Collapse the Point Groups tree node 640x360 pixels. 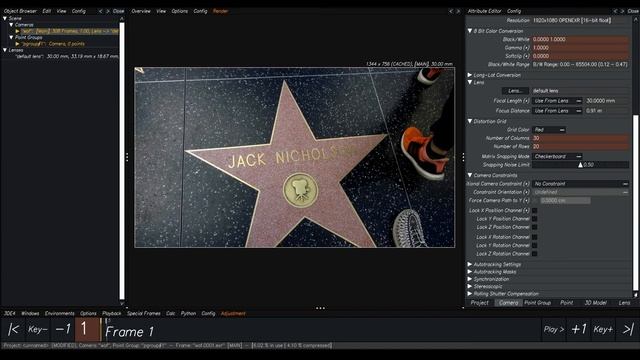pos(11,38)
